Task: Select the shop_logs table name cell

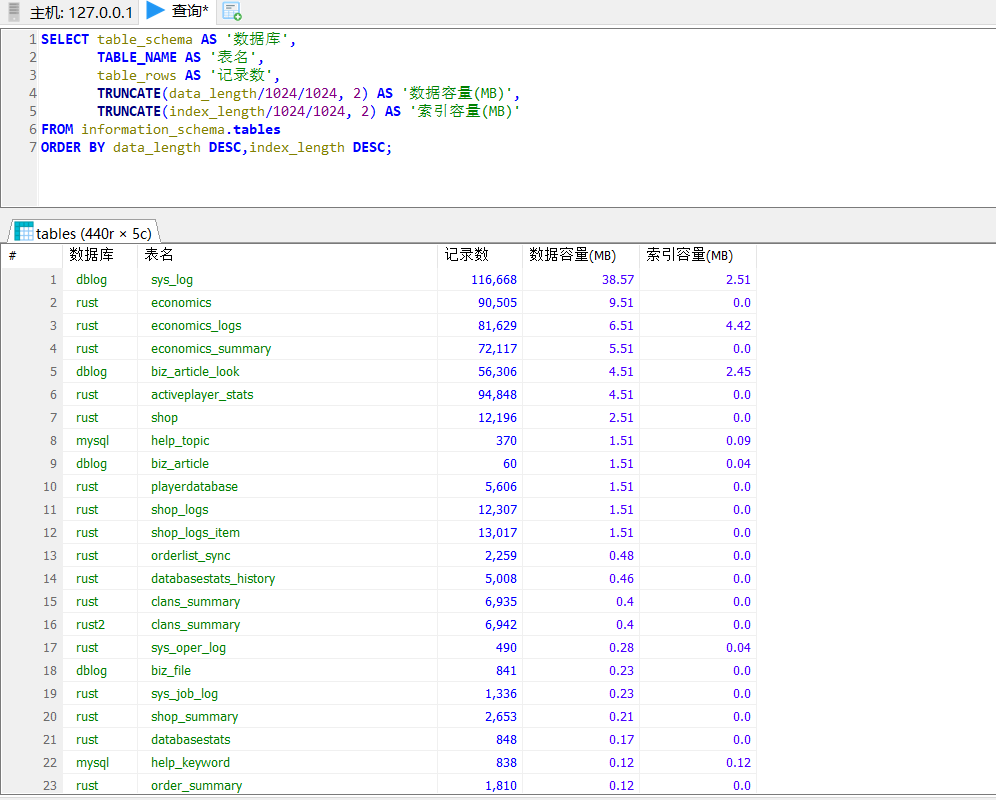Action: click(287, 510)
